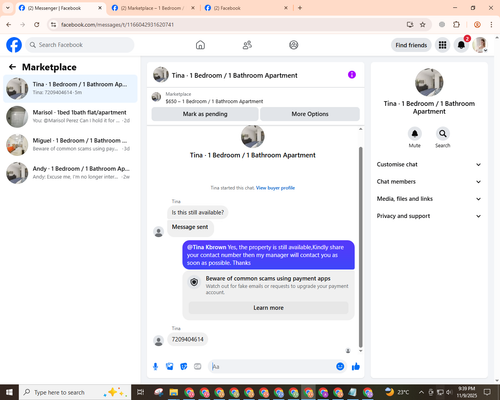Click the chat vertical scrollbar

click(x=360, y=247)
